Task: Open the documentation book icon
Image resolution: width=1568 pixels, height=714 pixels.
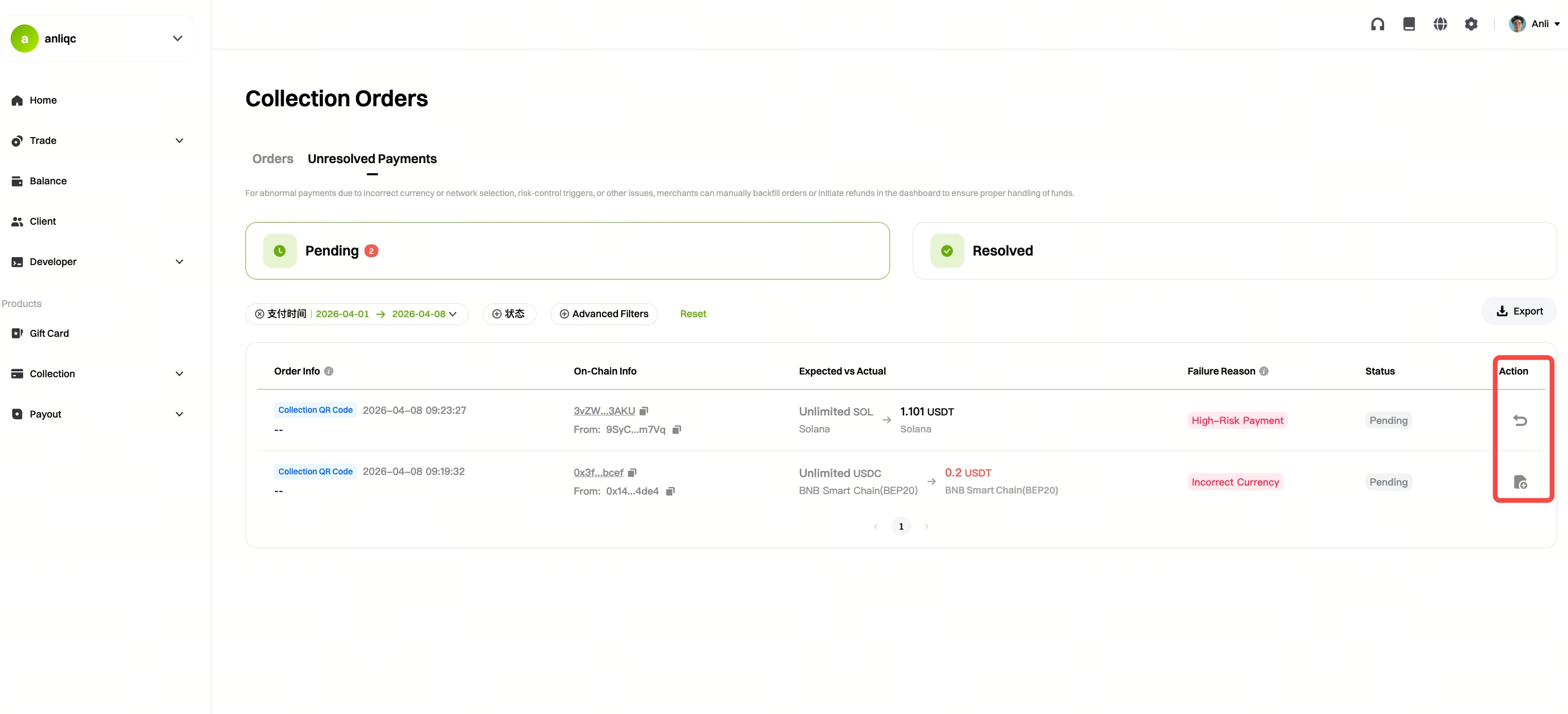Action: [1409, 24]
